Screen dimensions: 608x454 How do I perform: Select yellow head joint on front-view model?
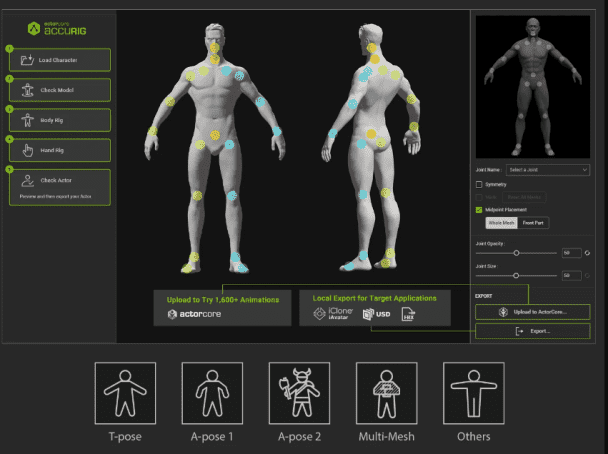click(214, 48)
